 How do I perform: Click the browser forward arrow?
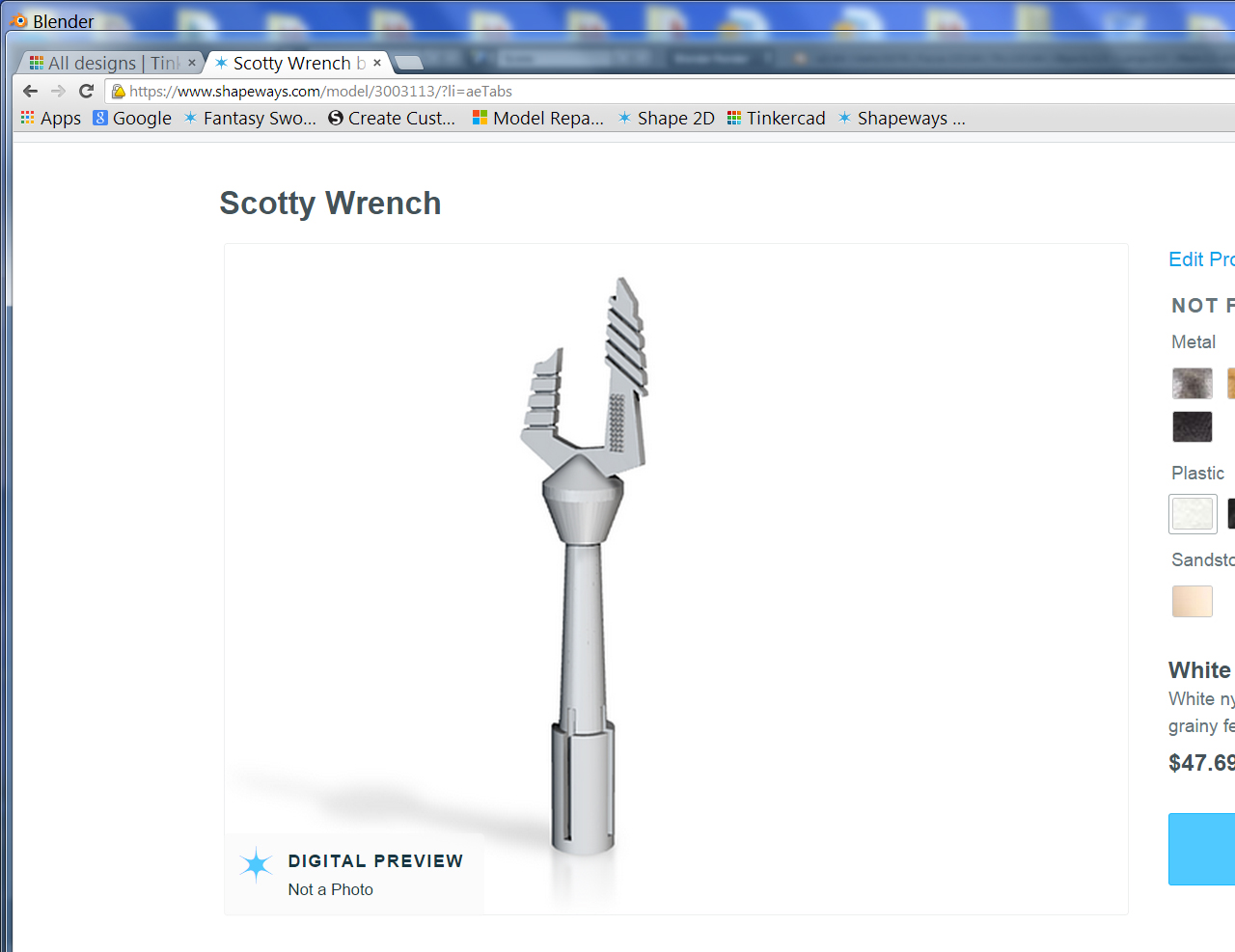(58, 91)
